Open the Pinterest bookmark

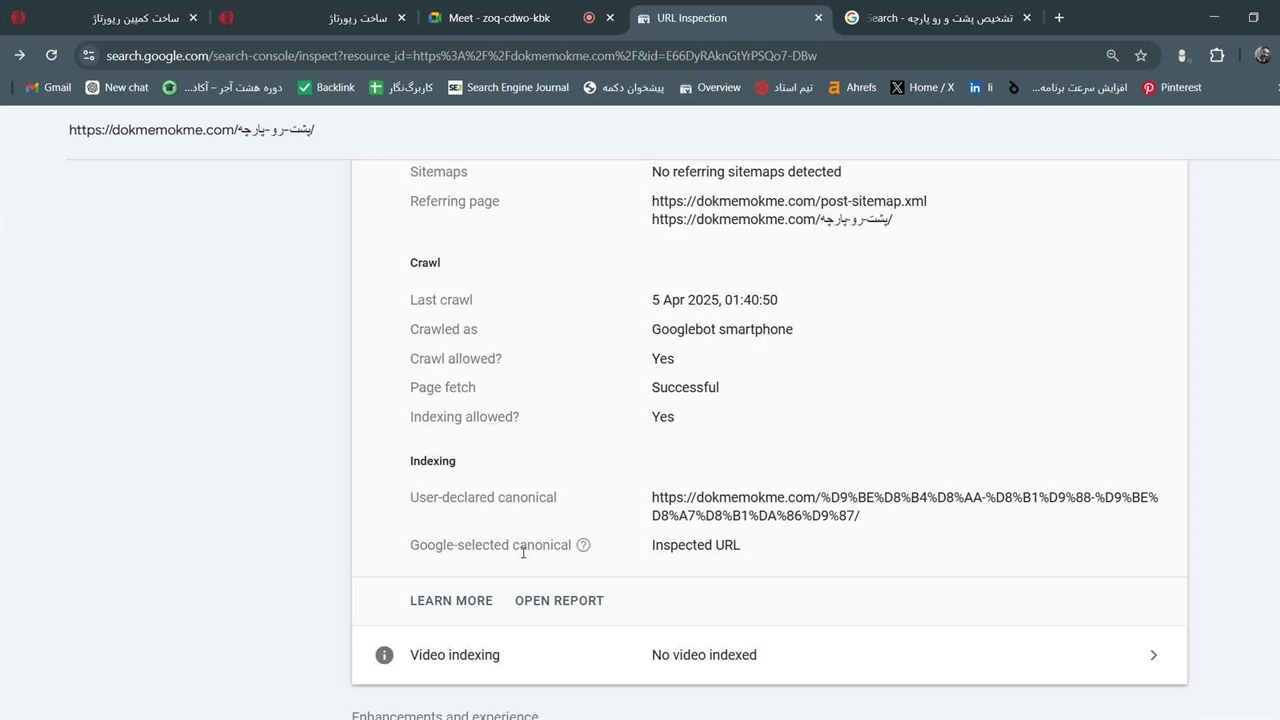click(x=1172, y=88)
